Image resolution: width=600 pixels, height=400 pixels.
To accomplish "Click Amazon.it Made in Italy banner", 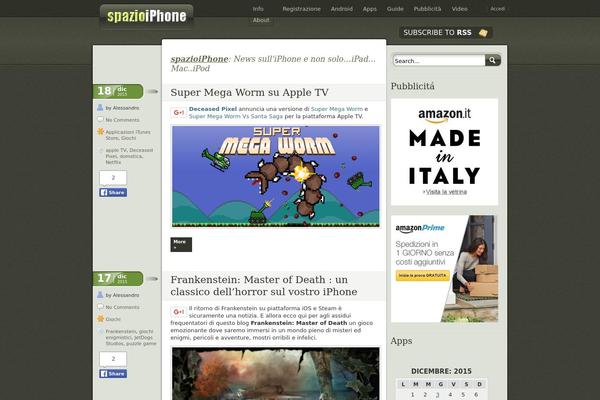I will [444, 152].
